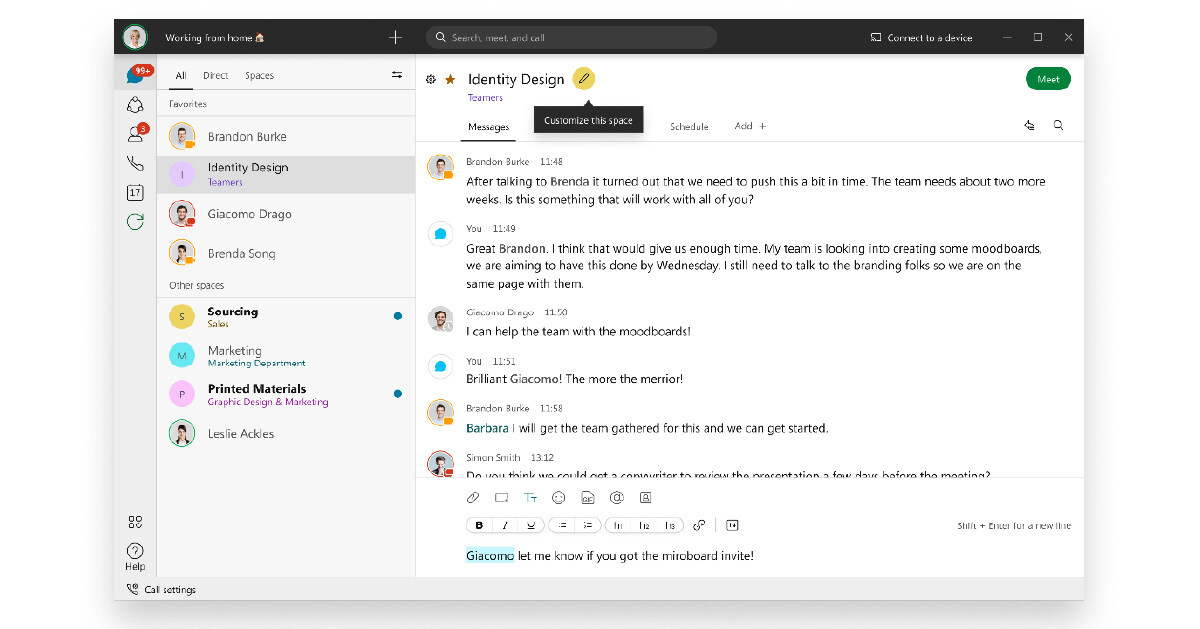Open the space list filter options
The image size is (1200, 629).
pos(396,74)
